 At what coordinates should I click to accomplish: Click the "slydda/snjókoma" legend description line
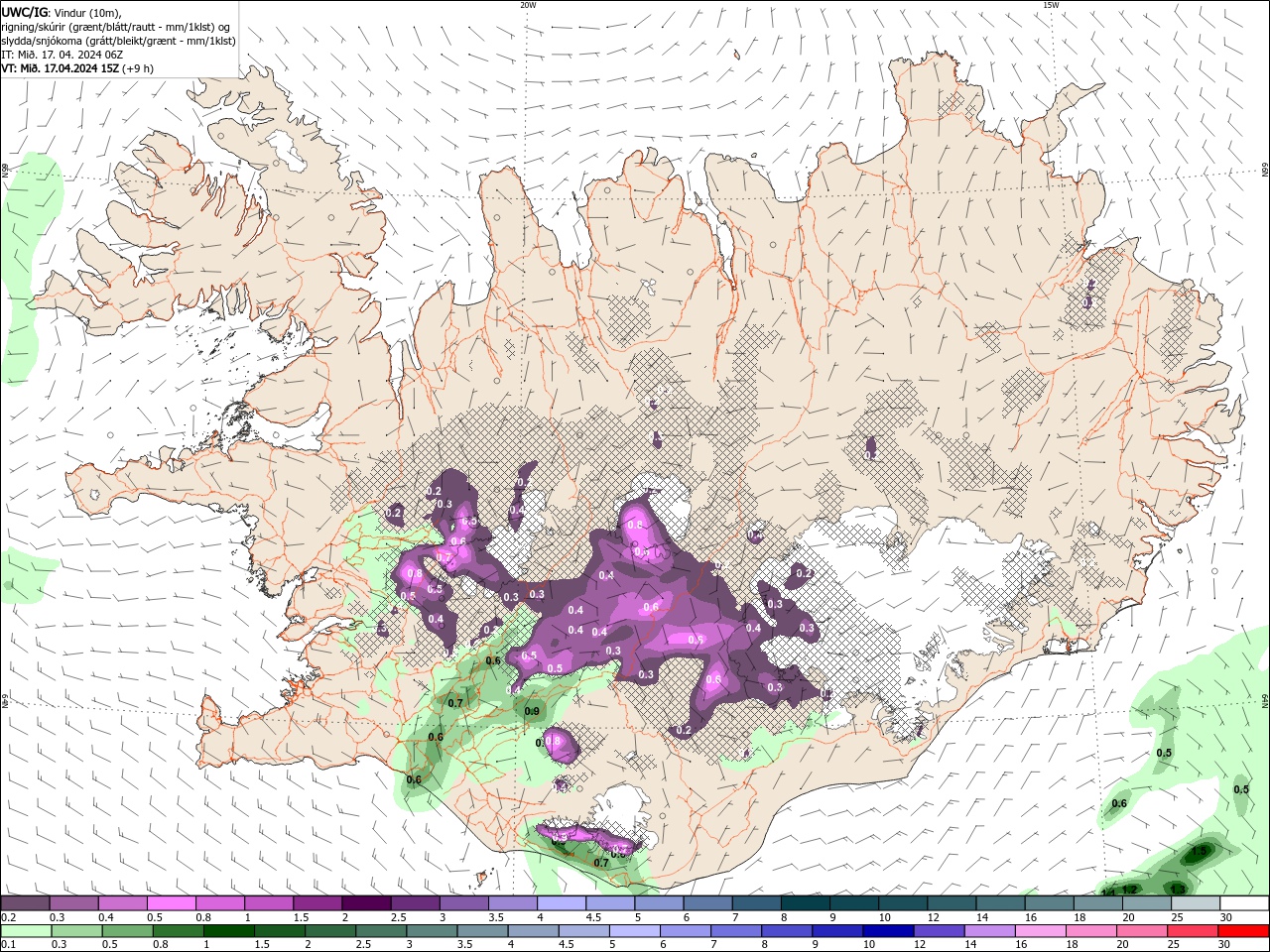pyautogui.click(x=119, y=41)
